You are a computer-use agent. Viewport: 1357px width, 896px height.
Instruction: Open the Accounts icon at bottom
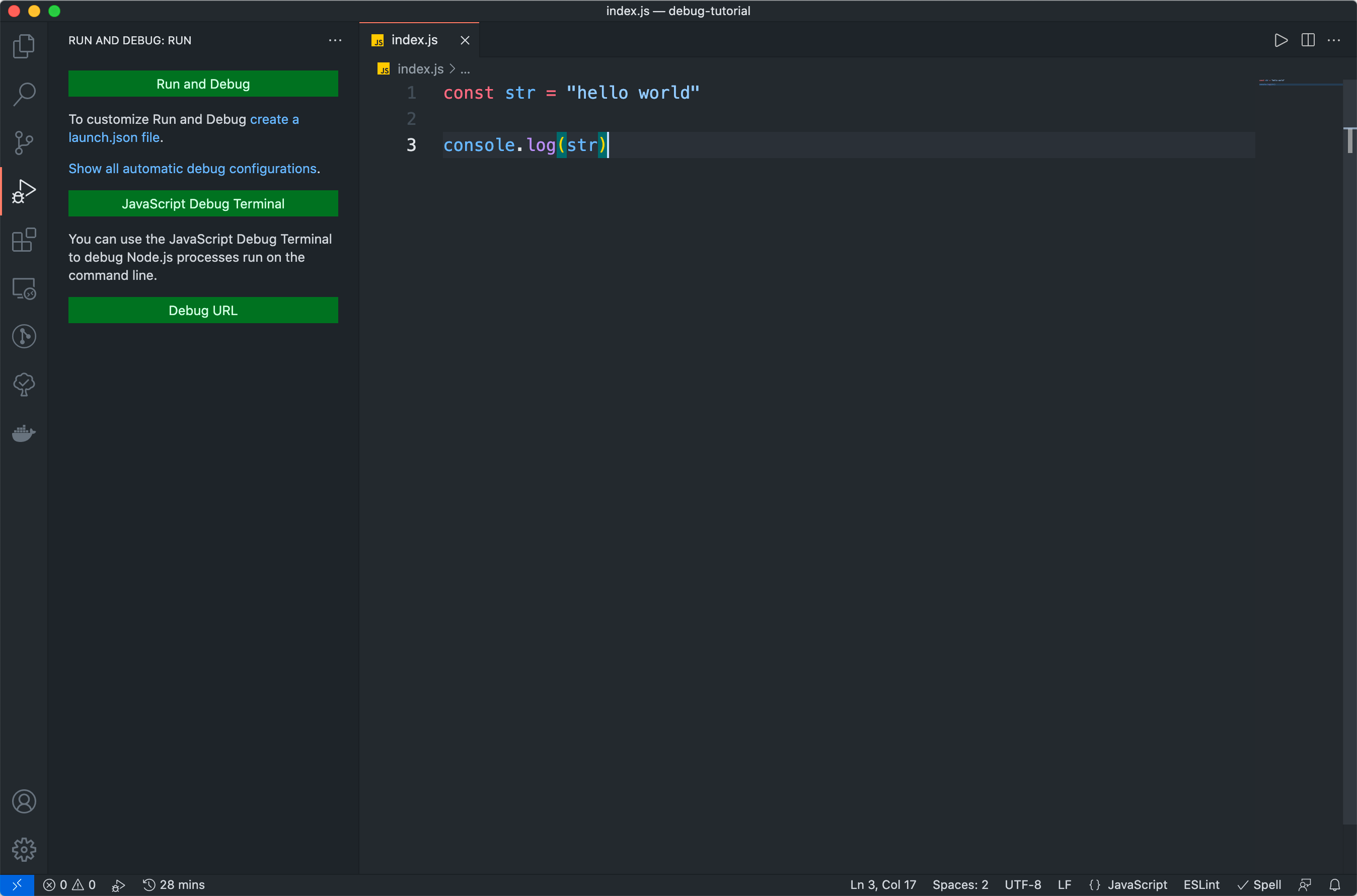[24, 801]
